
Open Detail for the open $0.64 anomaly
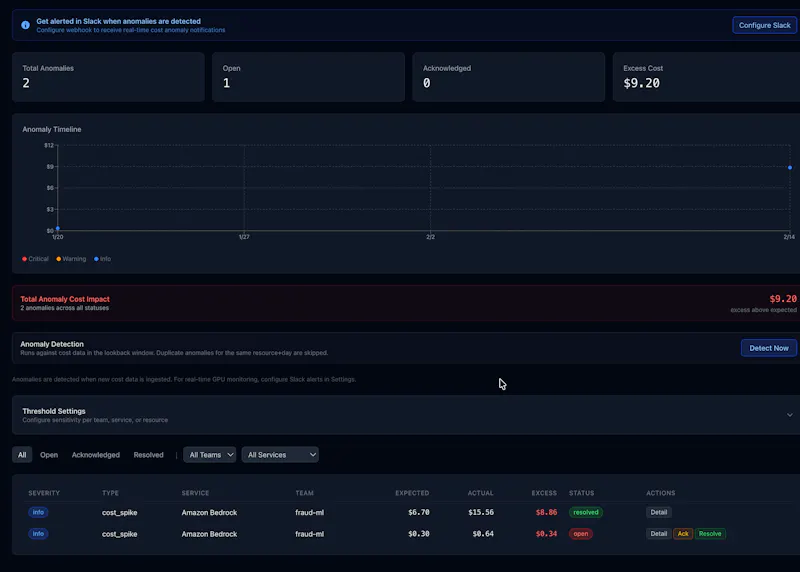659,534
